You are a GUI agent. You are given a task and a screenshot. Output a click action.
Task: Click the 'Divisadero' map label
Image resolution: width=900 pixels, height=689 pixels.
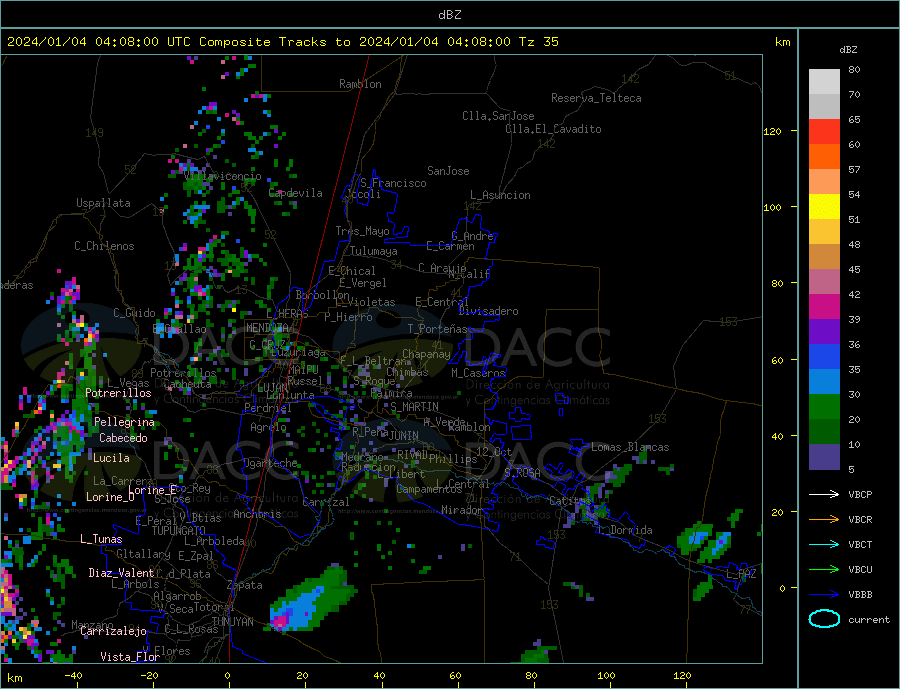(x=488, y=311)
